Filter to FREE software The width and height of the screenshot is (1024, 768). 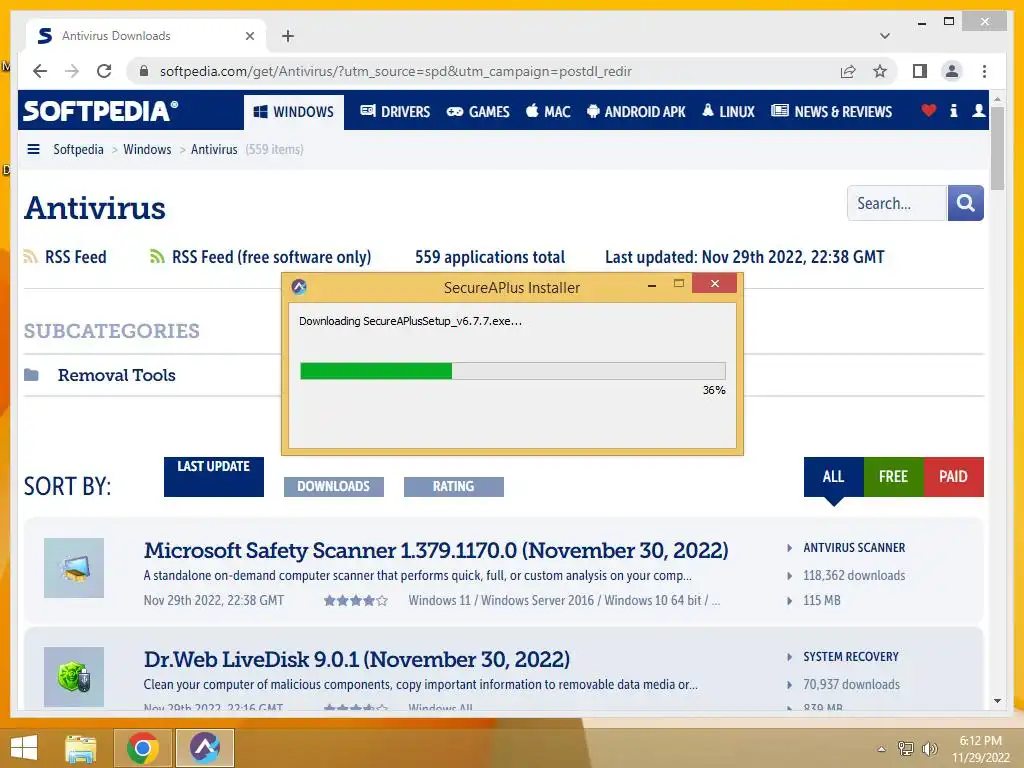(x=893, y=477)
